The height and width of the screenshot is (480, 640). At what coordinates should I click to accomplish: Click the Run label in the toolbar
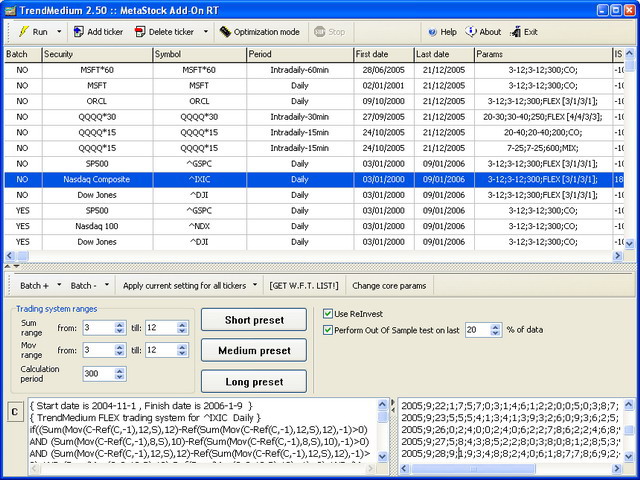40,32
